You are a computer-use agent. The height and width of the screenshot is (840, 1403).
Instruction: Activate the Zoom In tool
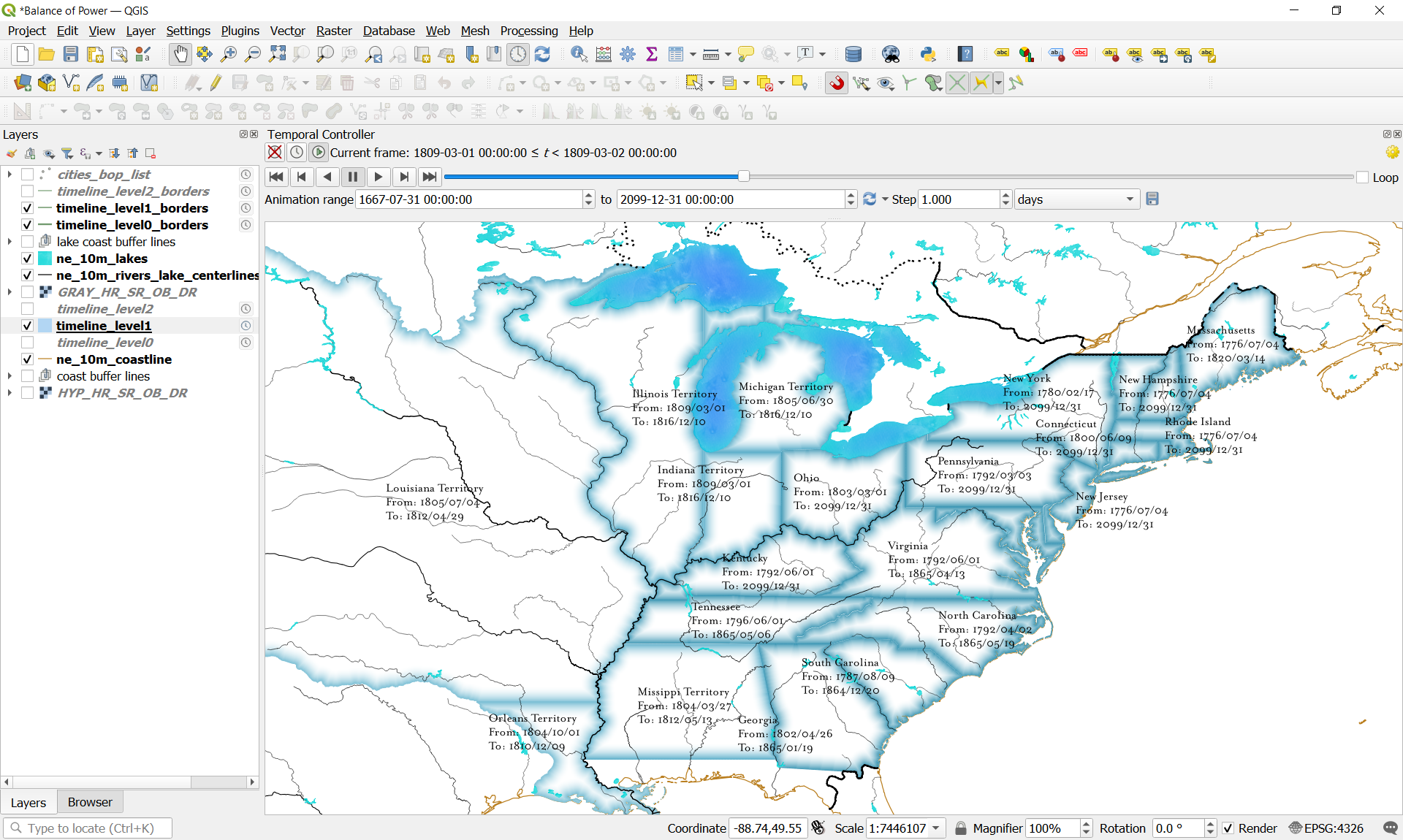coord(228,54)
